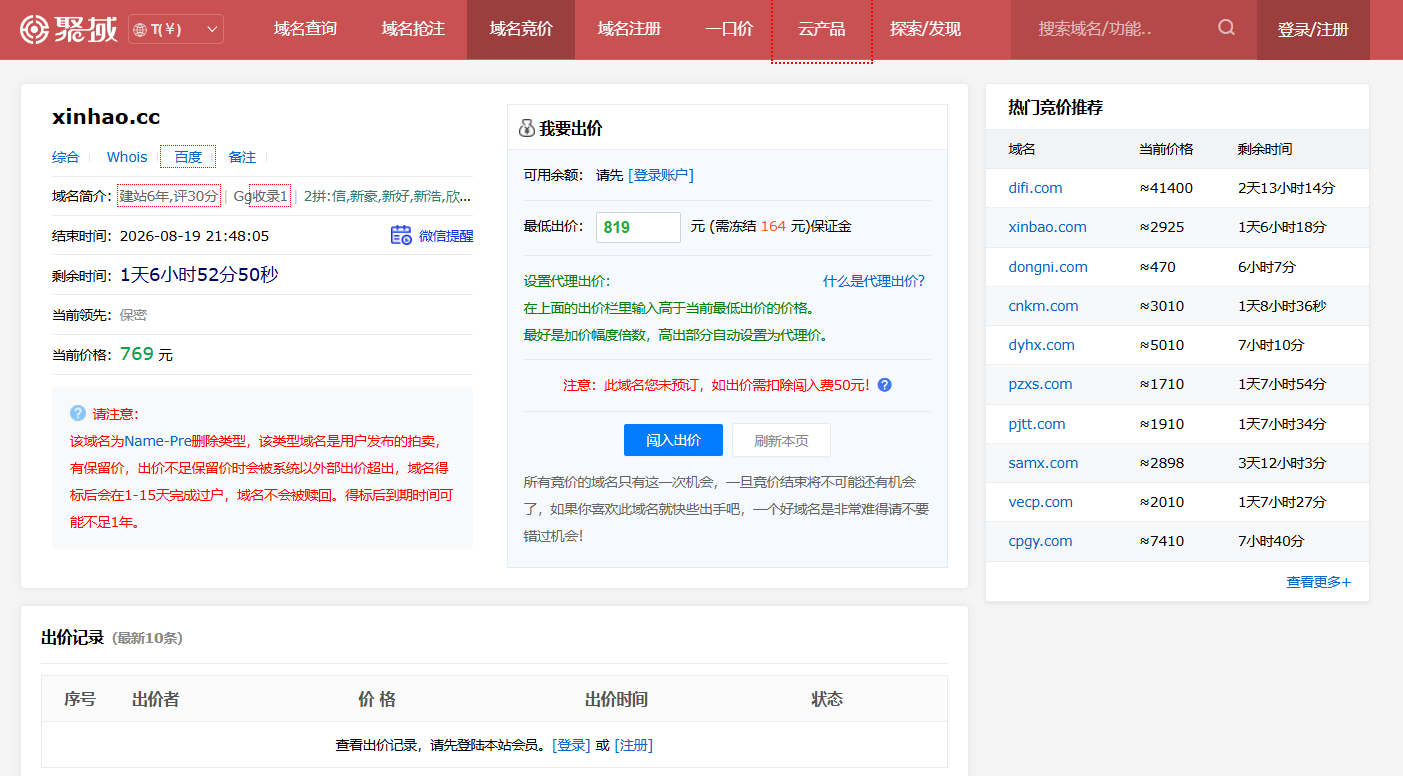The width and height of the screenshot is (1403, 776).
Task: Open the 探索/发现 menu
Action: pos(925,30)
